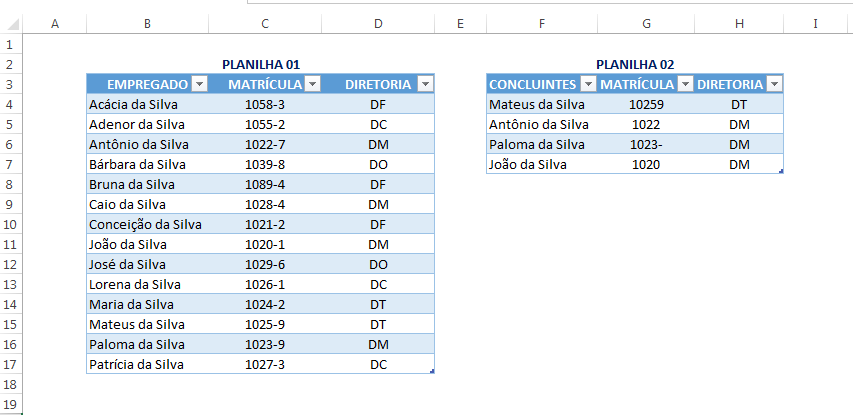The width and height of the screenshot is (853, 415).
Task: Select column A header
Action: click(54, 24)
